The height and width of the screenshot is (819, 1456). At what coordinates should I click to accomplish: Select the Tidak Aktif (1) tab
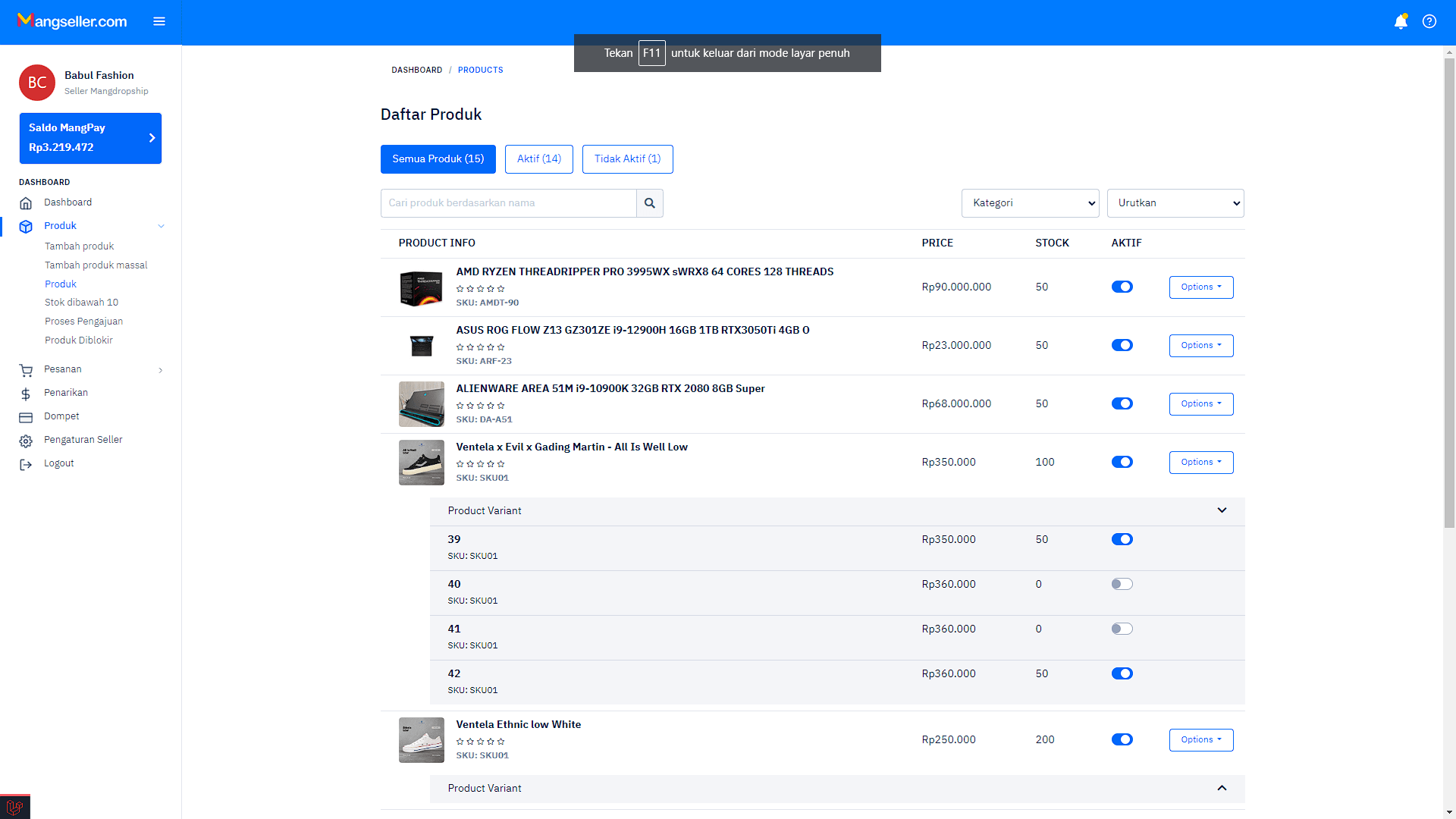click(x=628, y=159)
